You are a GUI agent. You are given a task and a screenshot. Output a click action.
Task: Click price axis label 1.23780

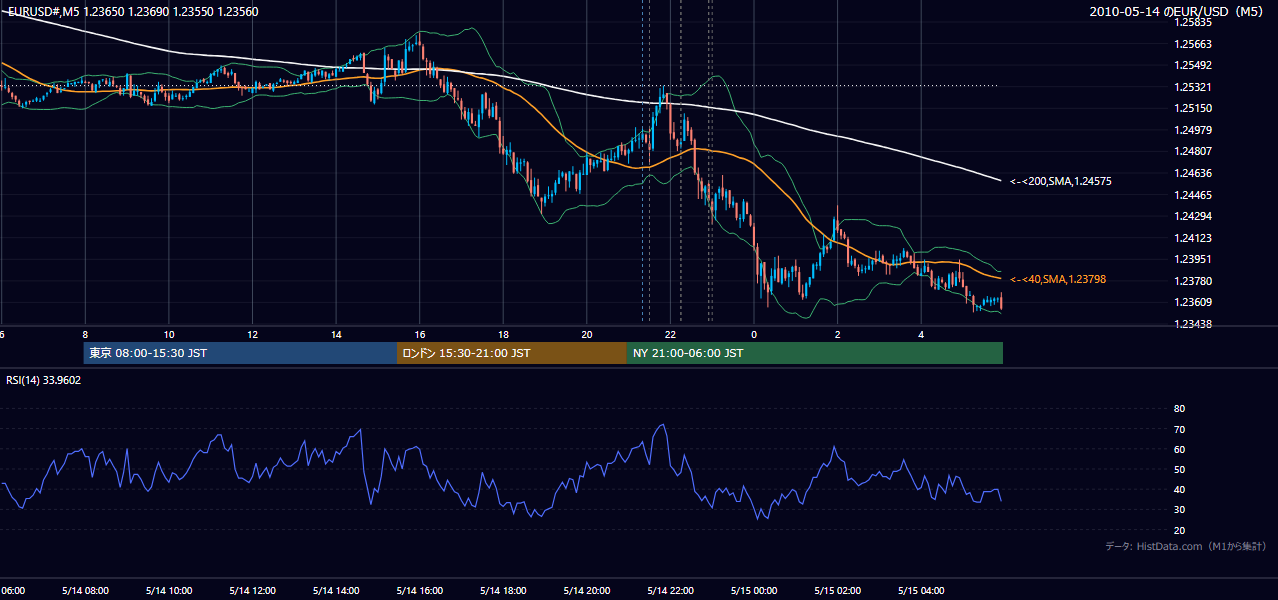pos(1193,281)
